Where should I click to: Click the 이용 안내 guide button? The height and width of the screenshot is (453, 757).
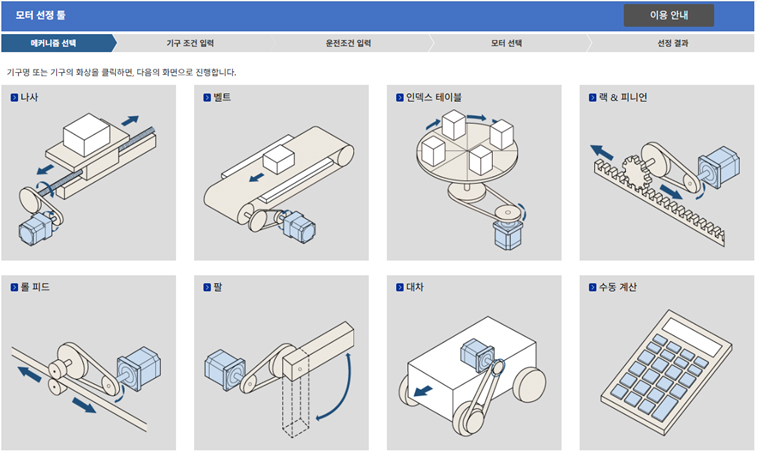coord(669,15)
